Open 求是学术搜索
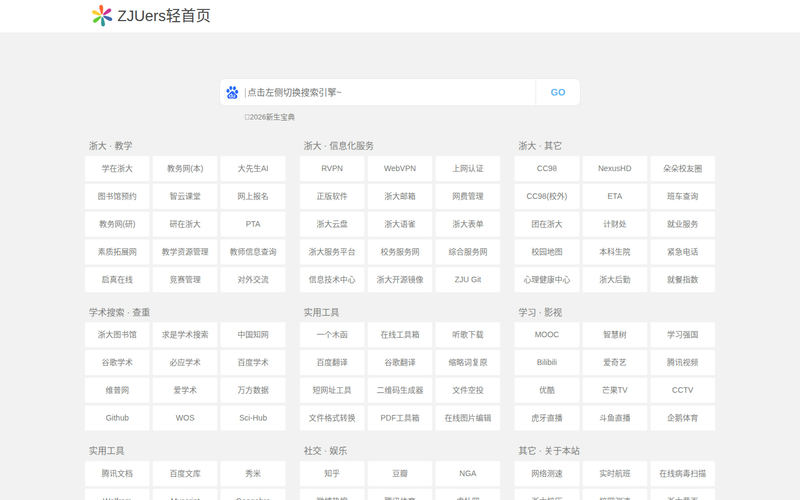The height and width of the screenshot is (500, 800). point(185,335)
